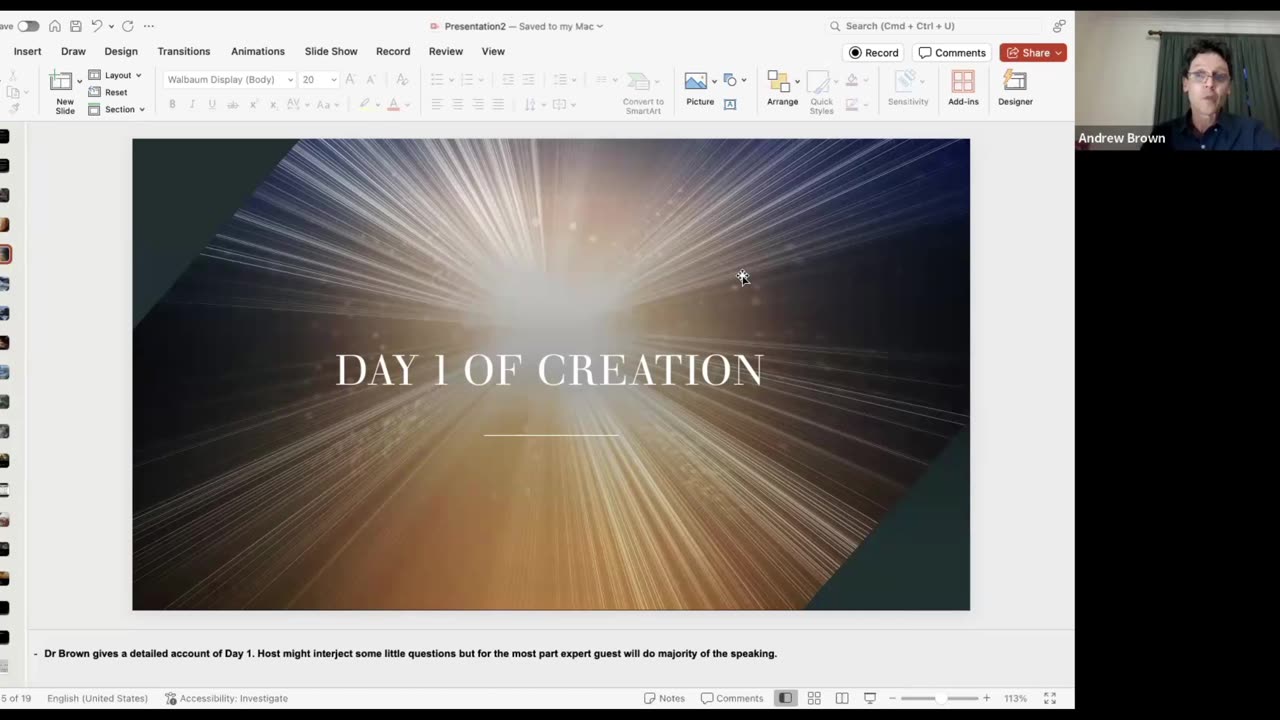Viewport: 1280px width, 720px height.
Task: Open the Designer pane
Action: [x=1015, y=88]
